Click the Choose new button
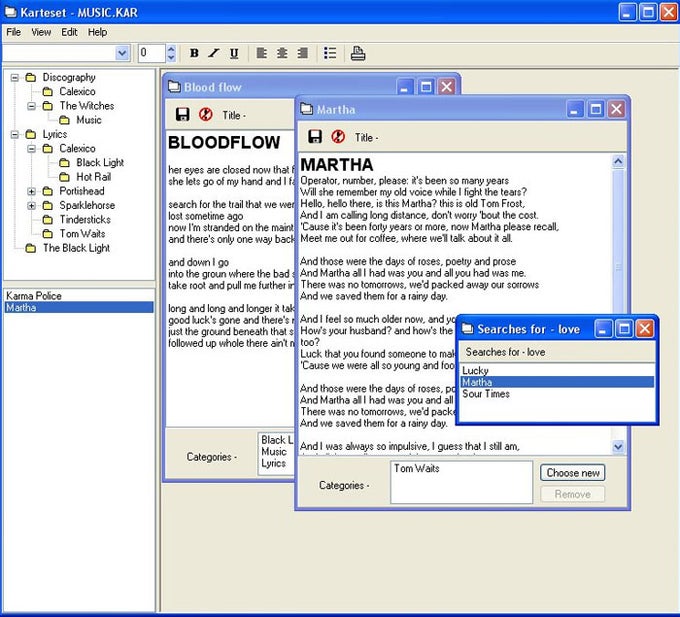The image size is (680, 617). 572,473
